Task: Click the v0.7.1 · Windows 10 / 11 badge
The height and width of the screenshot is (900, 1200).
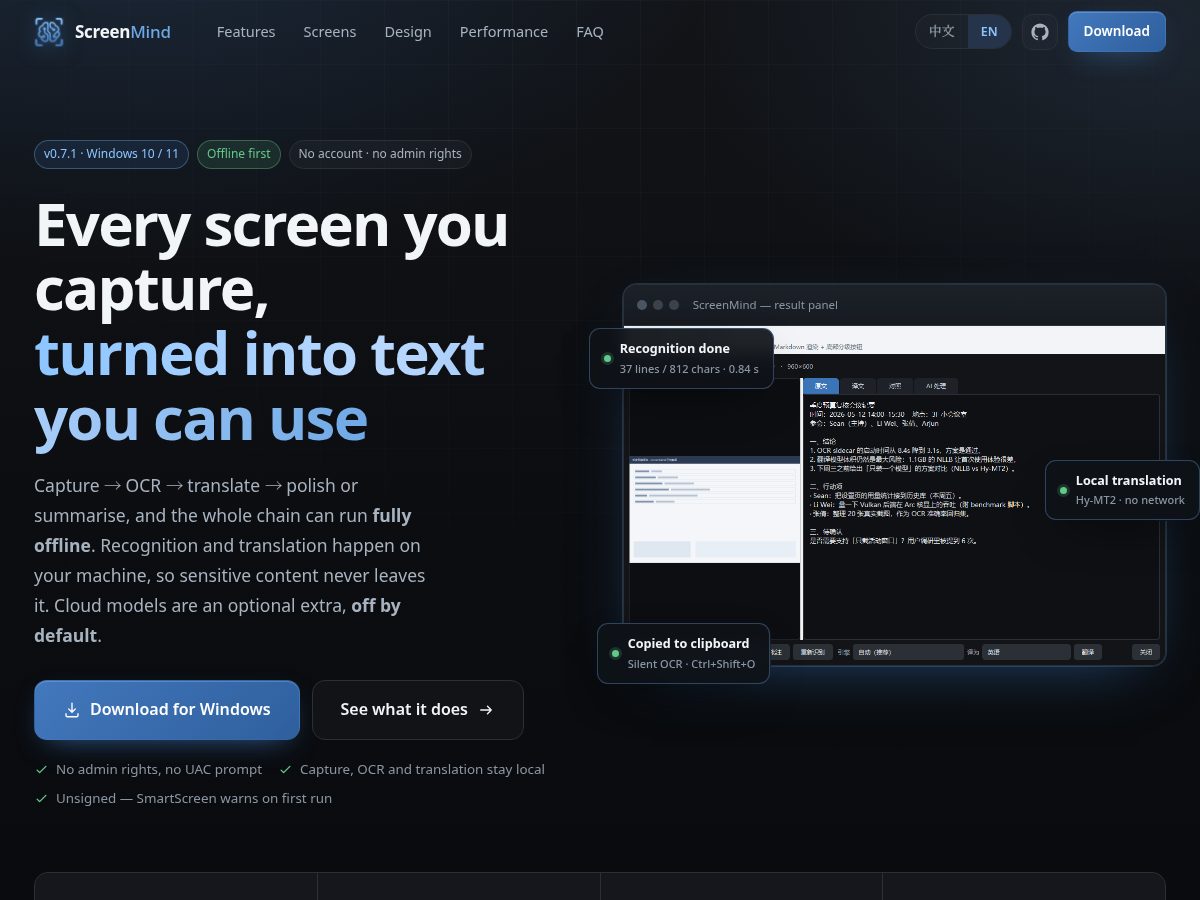Action: tap(111, 154)
